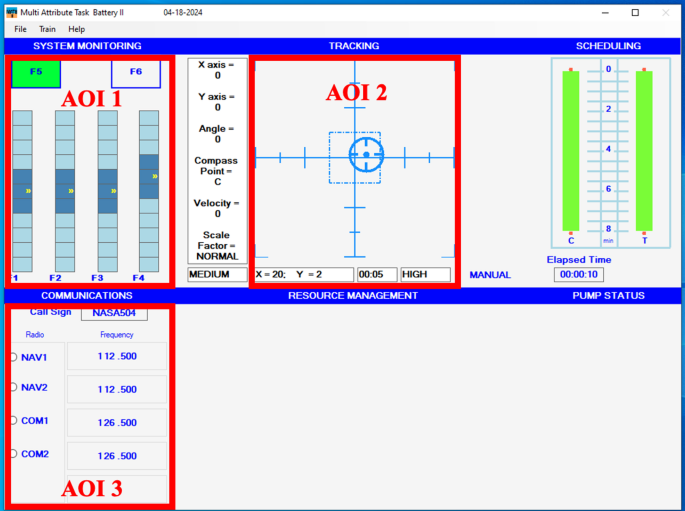
Task: Select the COM1 radio button
Action: [13, 422]
